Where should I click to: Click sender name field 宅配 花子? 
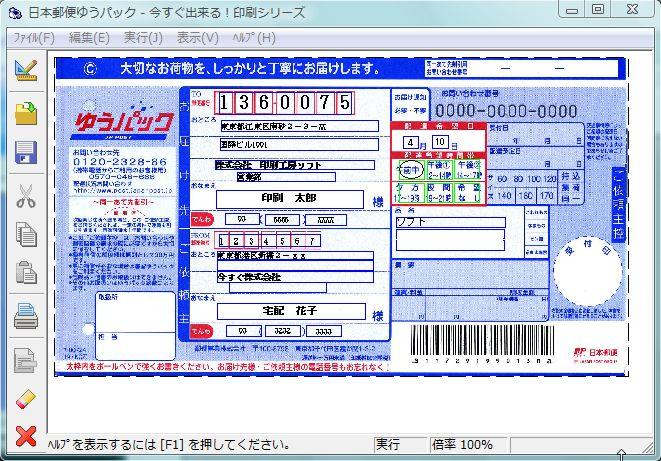[291, 311]
